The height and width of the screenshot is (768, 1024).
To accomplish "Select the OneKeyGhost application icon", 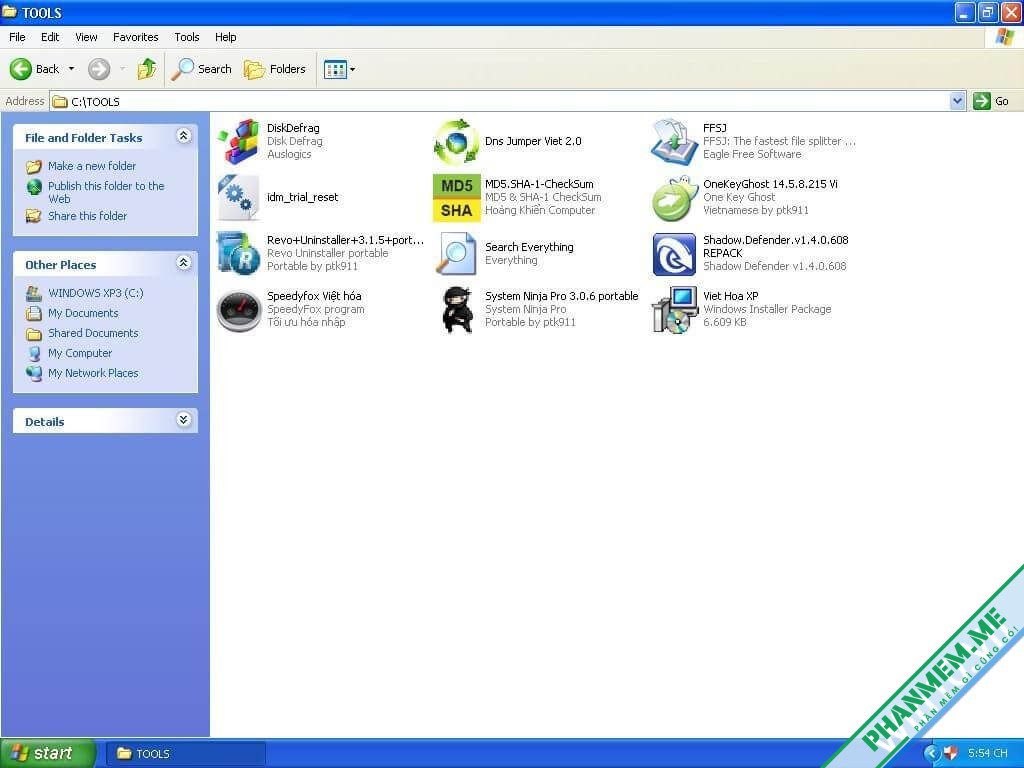I will [674, 197].
